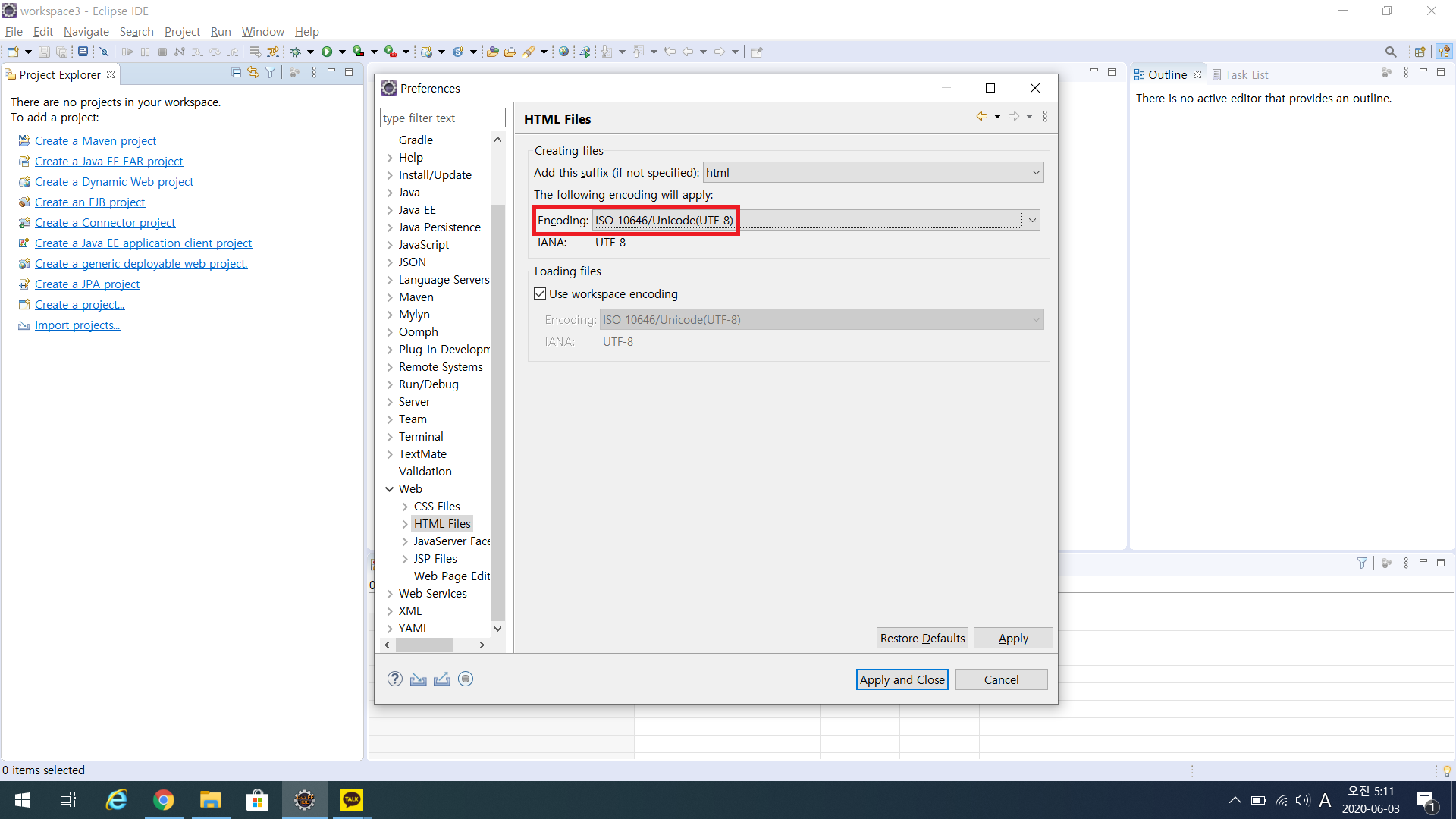This screenshot has width=1456, height=819.
Task: Click the Restore Defaults button
Action: [x=922, y=638]
